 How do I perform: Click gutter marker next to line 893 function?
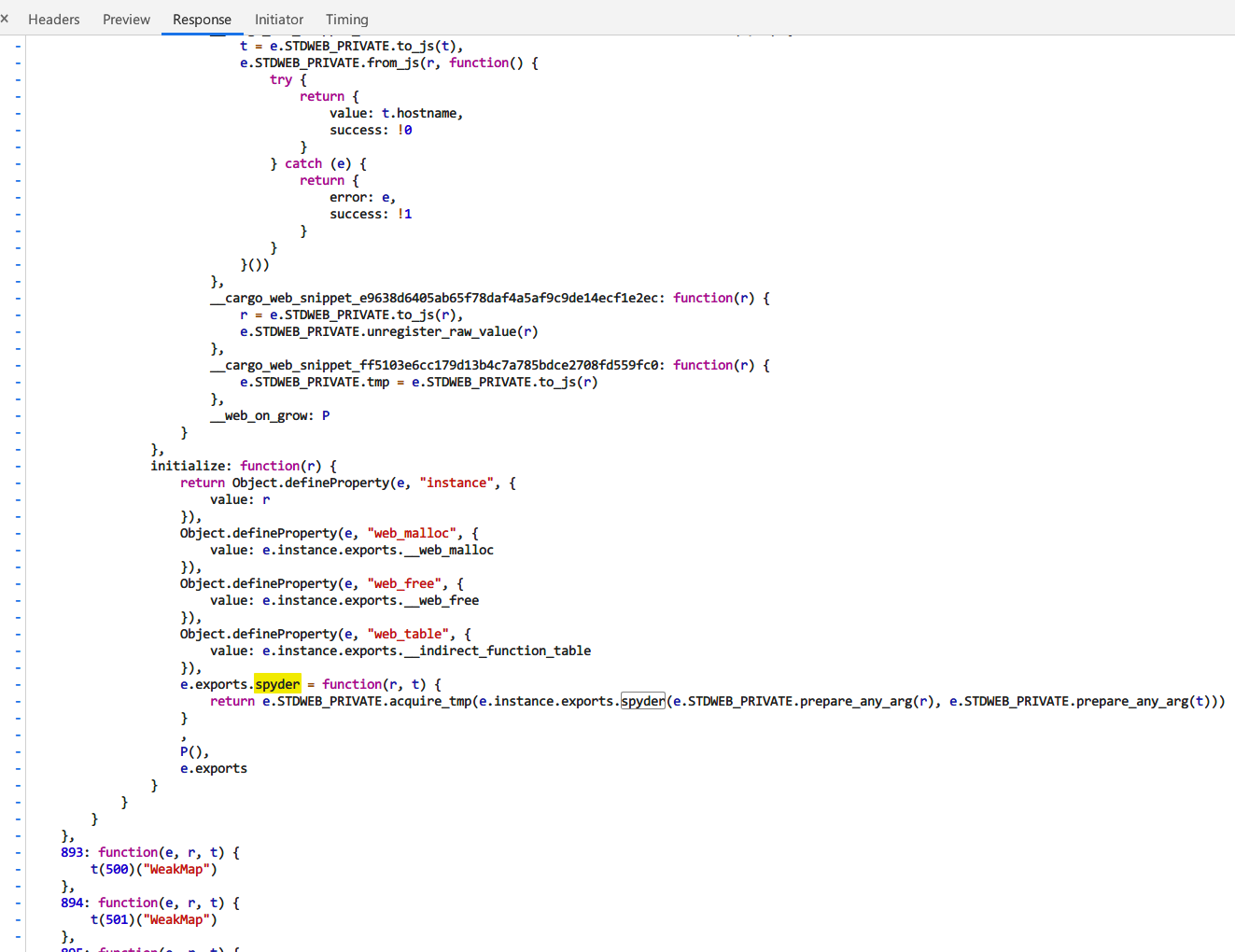pos(18,852)
